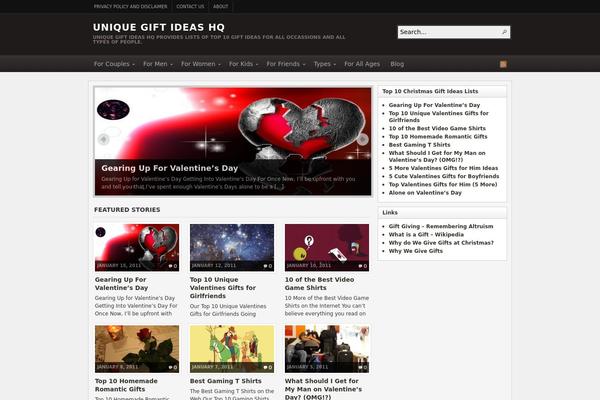Click the Unique Gift Ideas HQ site title
This screenshot has width=600, height=400.
(x=159, y=27)
